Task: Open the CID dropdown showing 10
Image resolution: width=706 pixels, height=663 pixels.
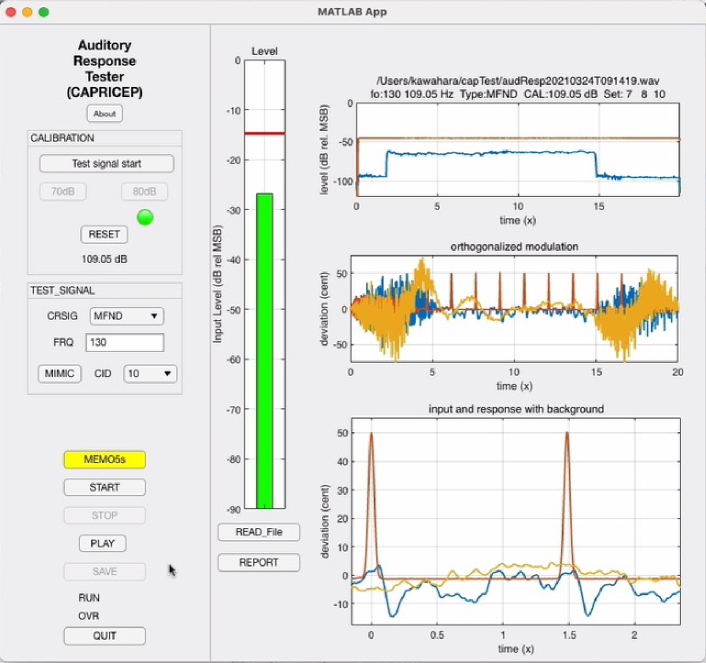Action: pos(150,373)
